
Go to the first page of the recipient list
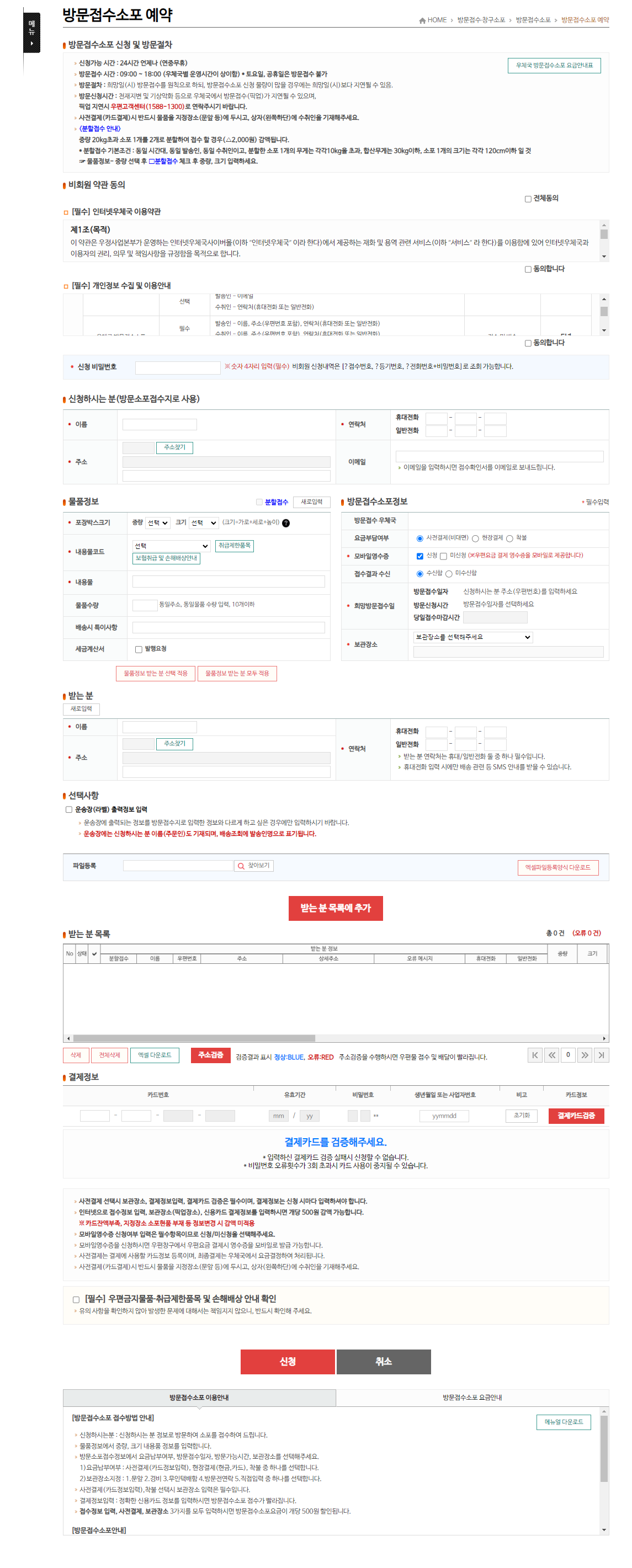coord(535,1055)
